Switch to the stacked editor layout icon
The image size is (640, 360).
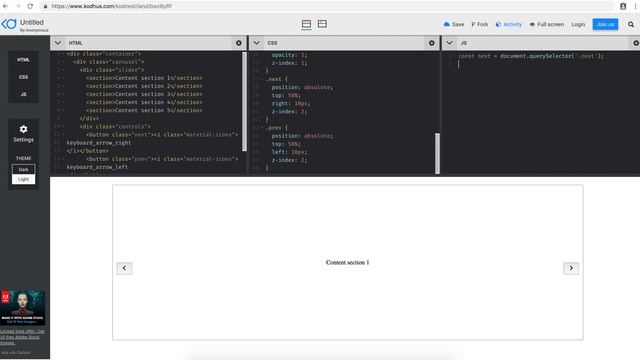pyautogui.click(x=322, y=24)
